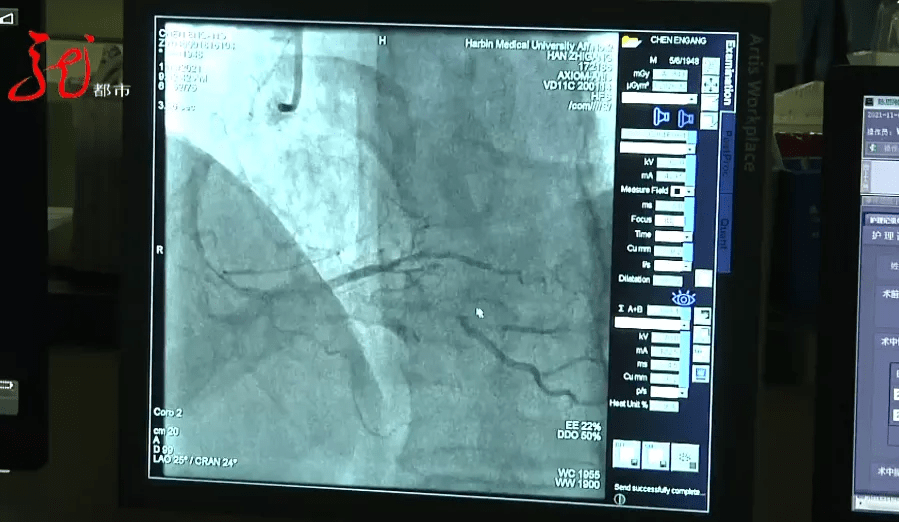Select the left X-ray tube icon

click(x=661, y=117)
